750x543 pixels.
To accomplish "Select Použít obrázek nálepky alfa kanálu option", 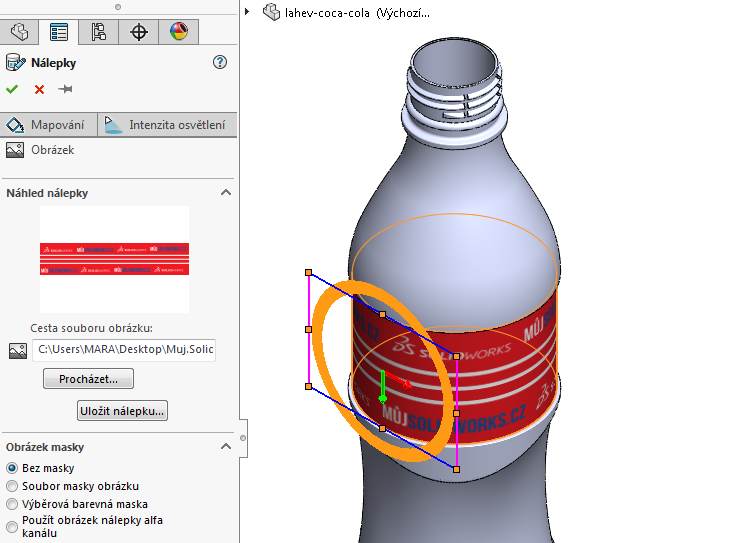I will click(12, 527).
